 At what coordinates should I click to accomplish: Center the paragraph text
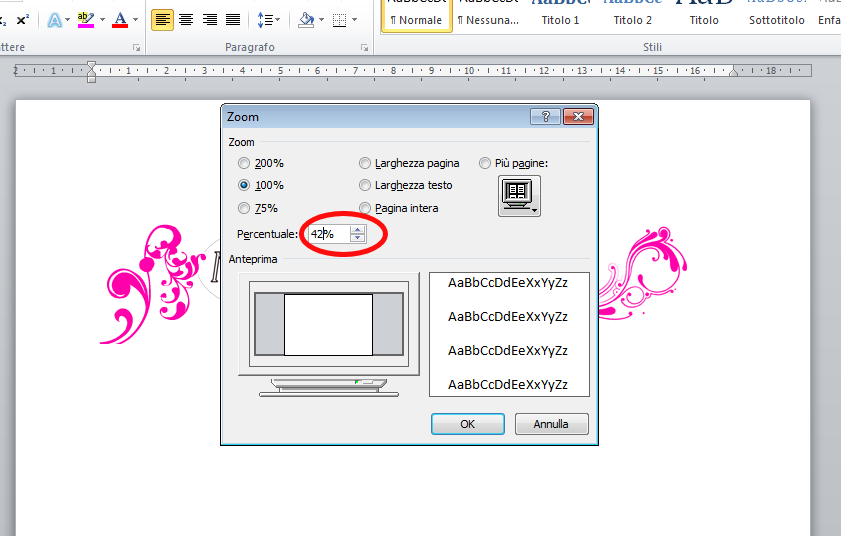pos(186,19)
